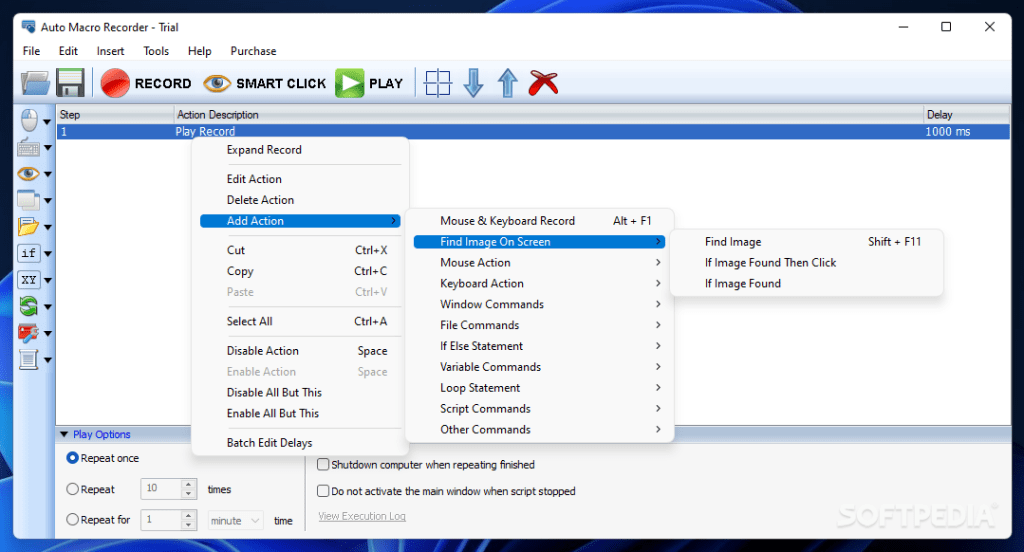
Task: Open the Purchase menu
Action: pos(253,51)
